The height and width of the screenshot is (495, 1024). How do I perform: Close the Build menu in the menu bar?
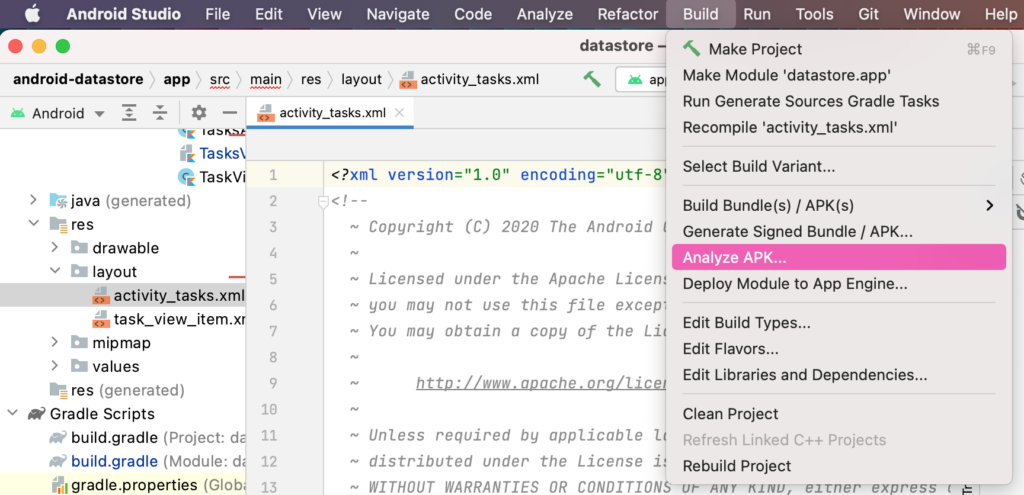click(701, 14)
